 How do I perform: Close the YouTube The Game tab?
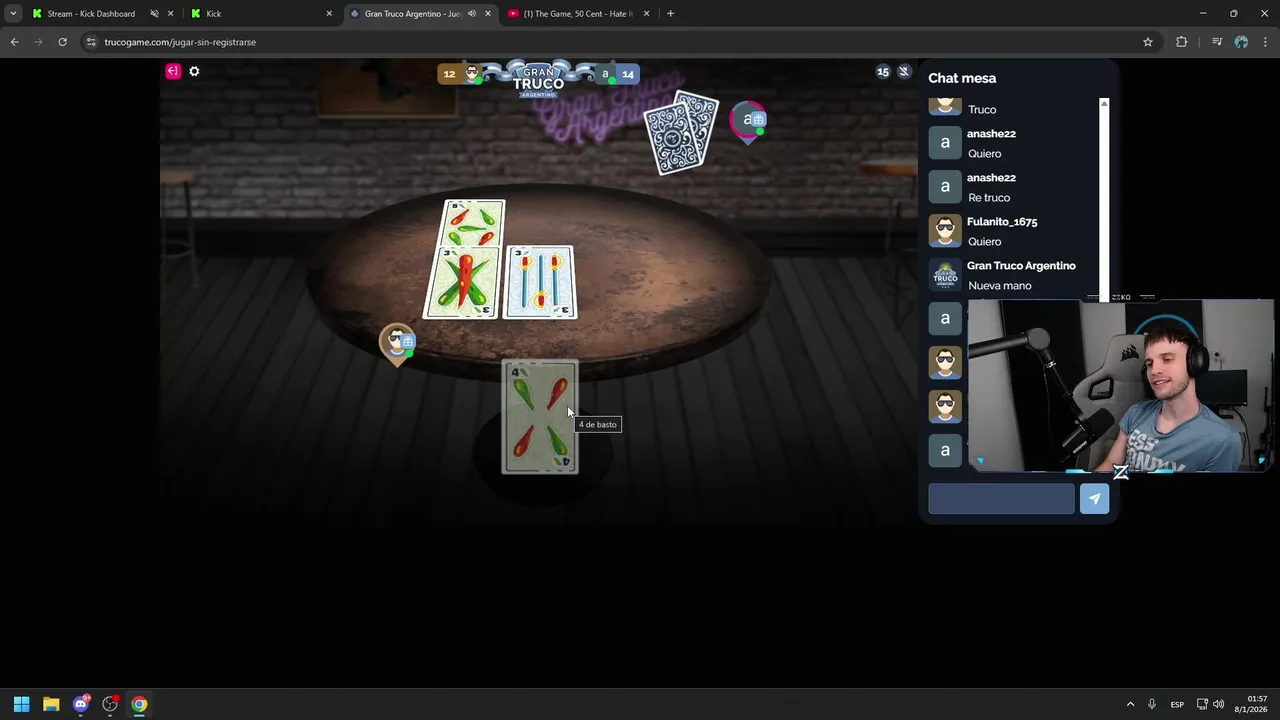(x=646, y=14)
